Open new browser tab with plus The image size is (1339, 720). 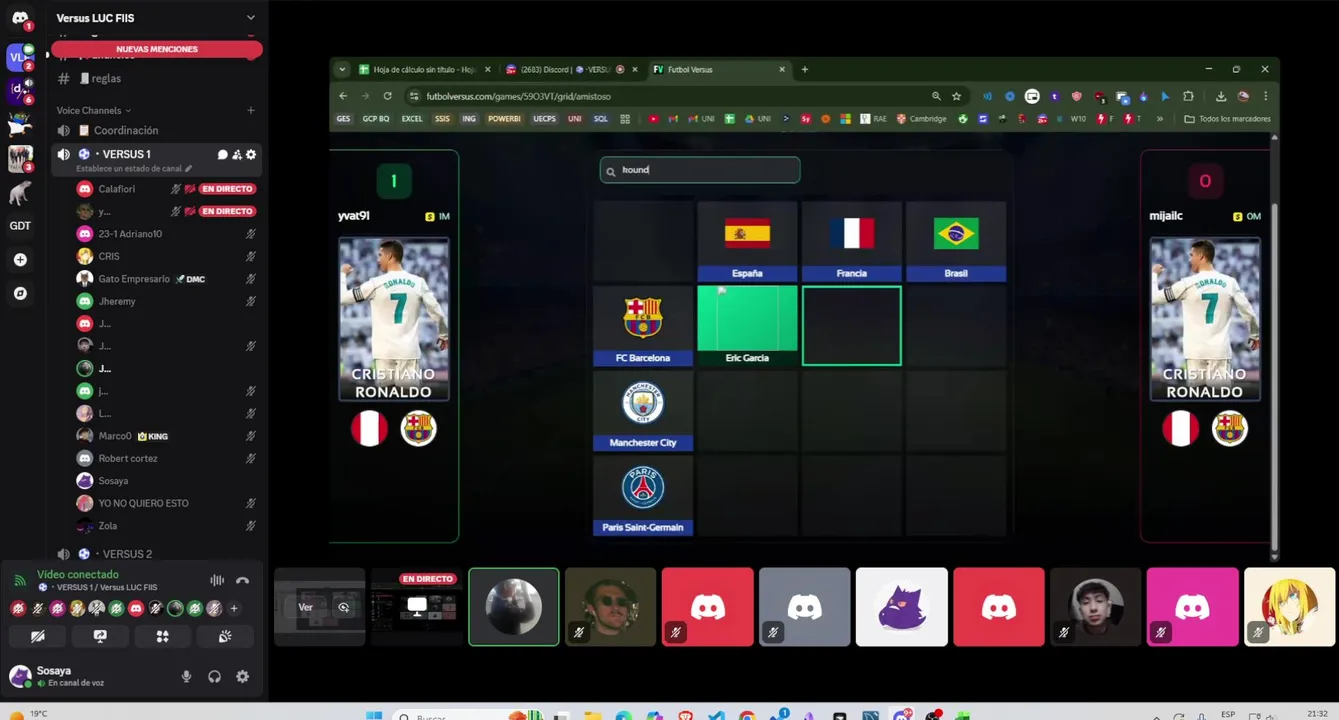(x=805, y=70)
